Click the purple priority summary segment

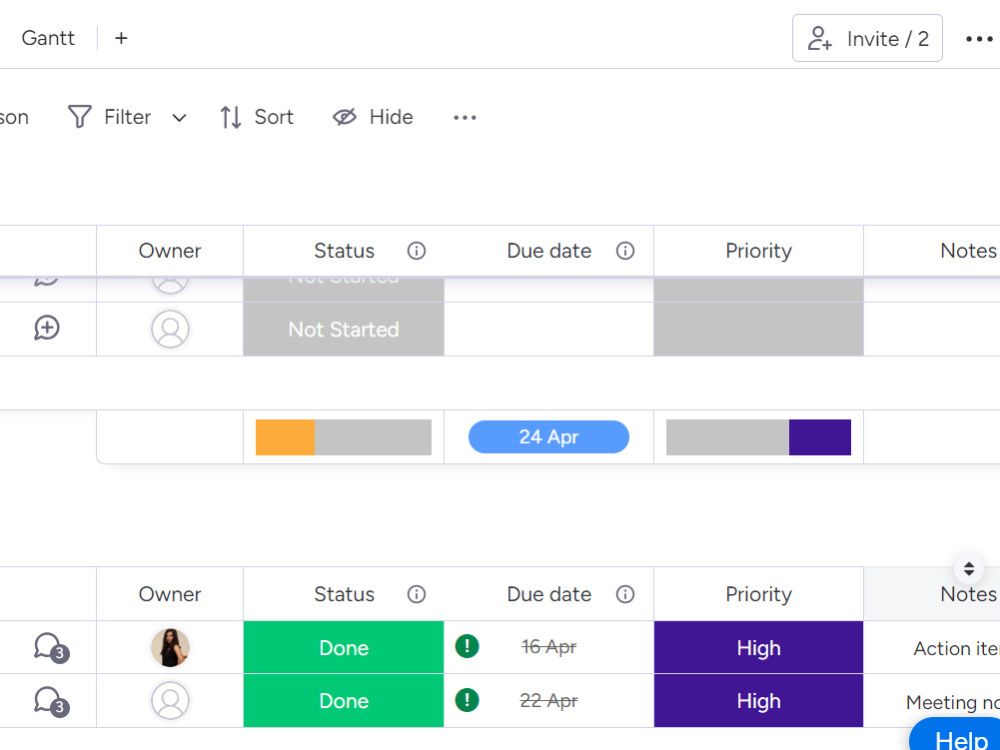coord(820,437)
